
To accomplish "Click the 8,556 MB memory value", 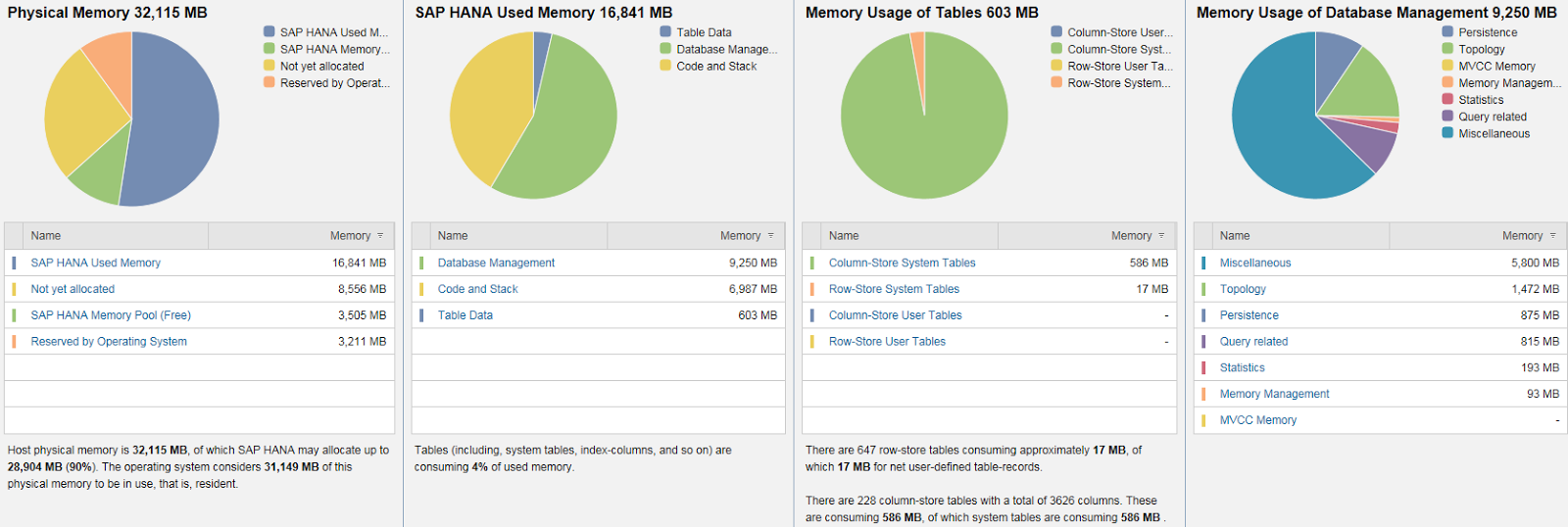I will (362, 289).
